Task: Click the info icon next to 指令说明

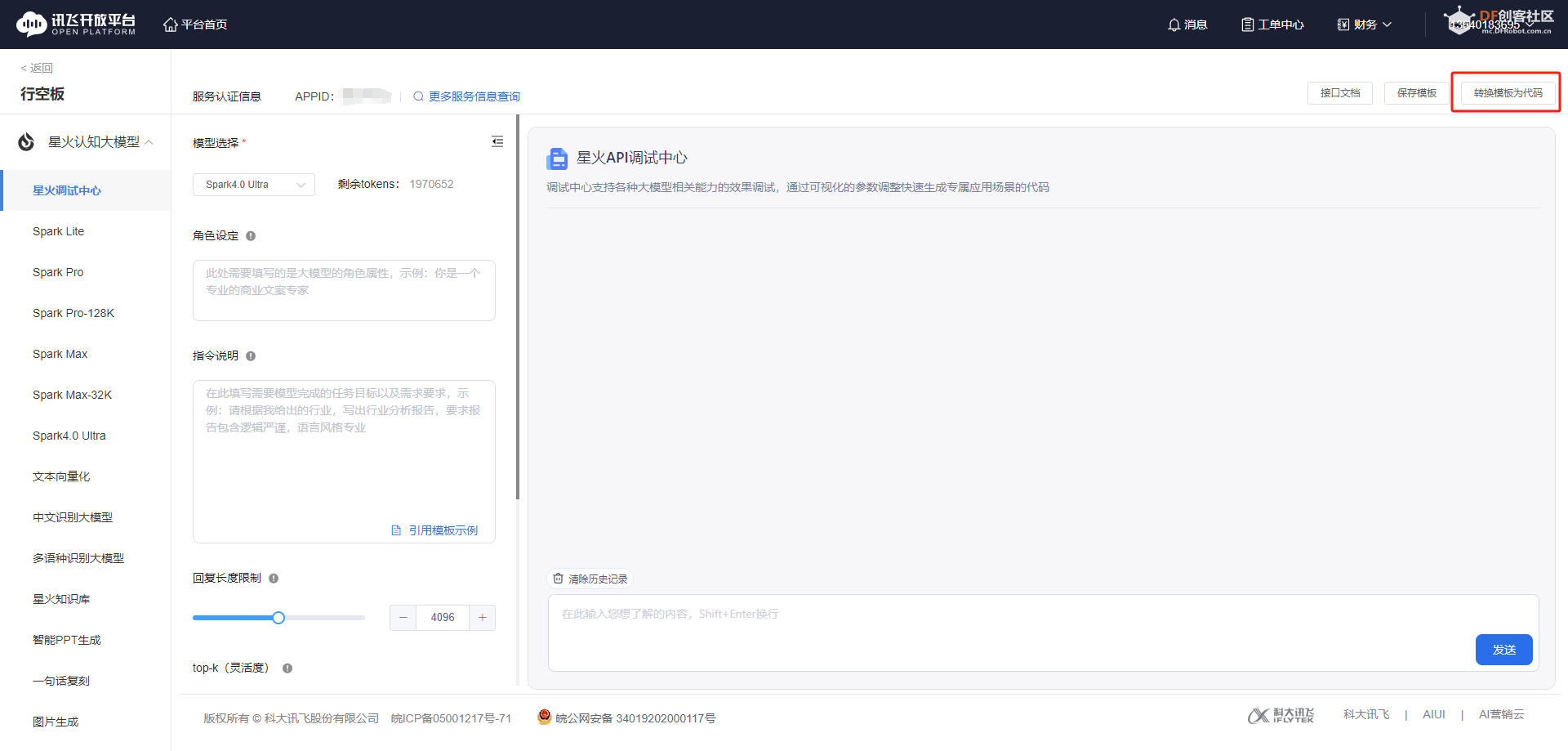Action: [x=251, y=356]
